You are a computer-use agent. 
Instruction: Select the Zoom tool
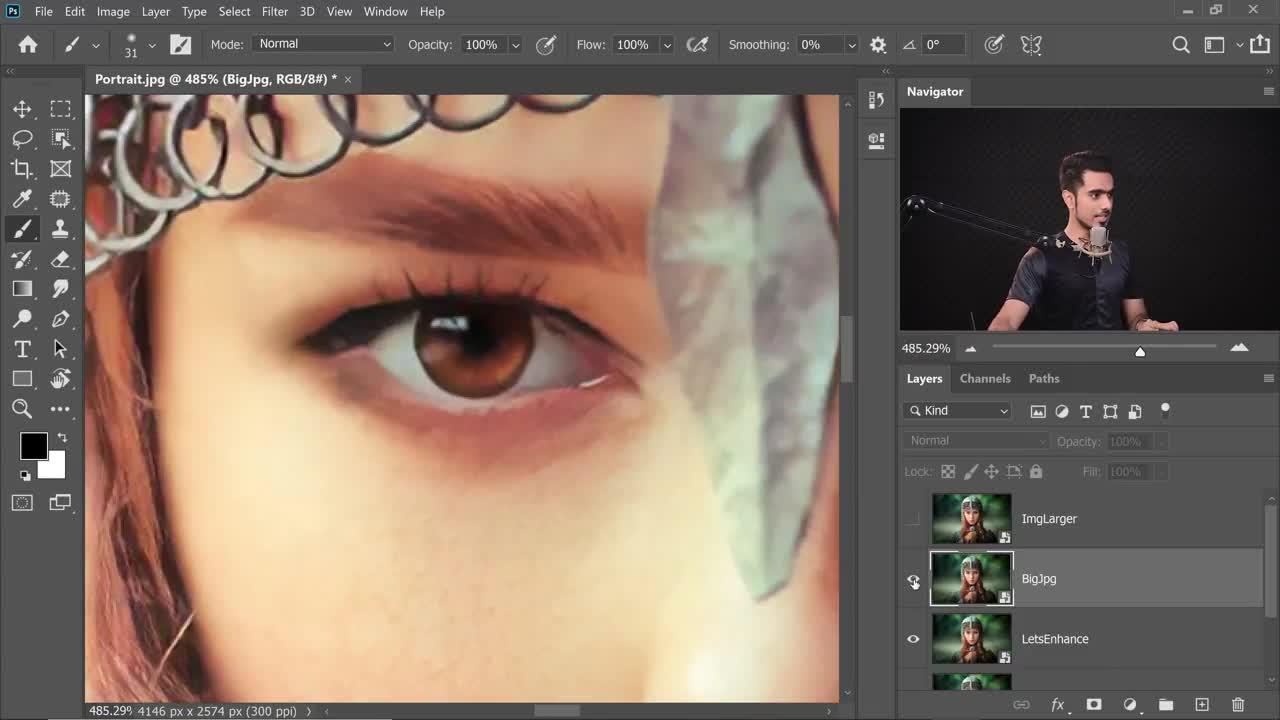[x=22, y=409]
